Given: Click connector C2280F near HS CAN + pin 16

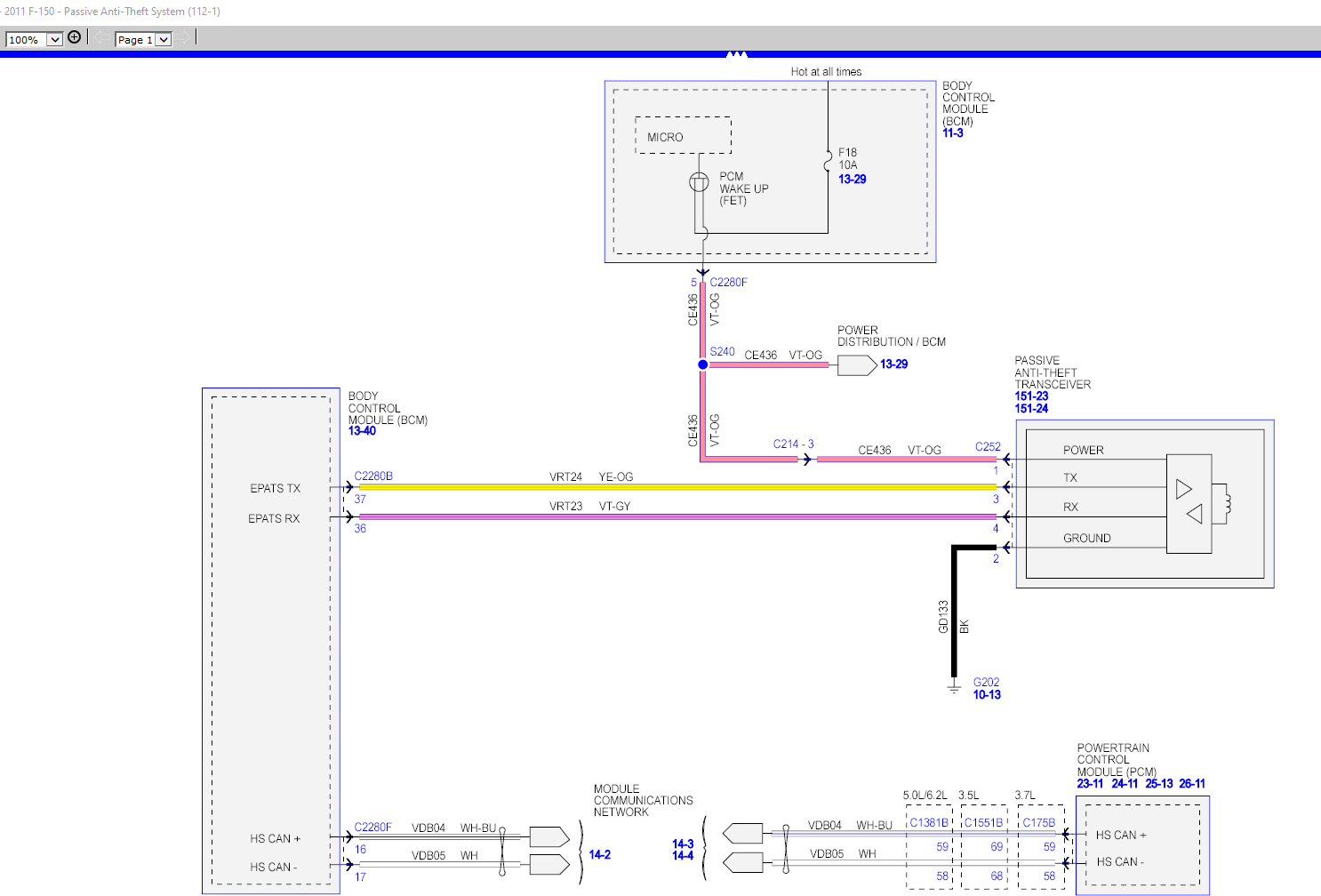Looking at the screenshot, I should pyautogui.click(x=372, y=828).
